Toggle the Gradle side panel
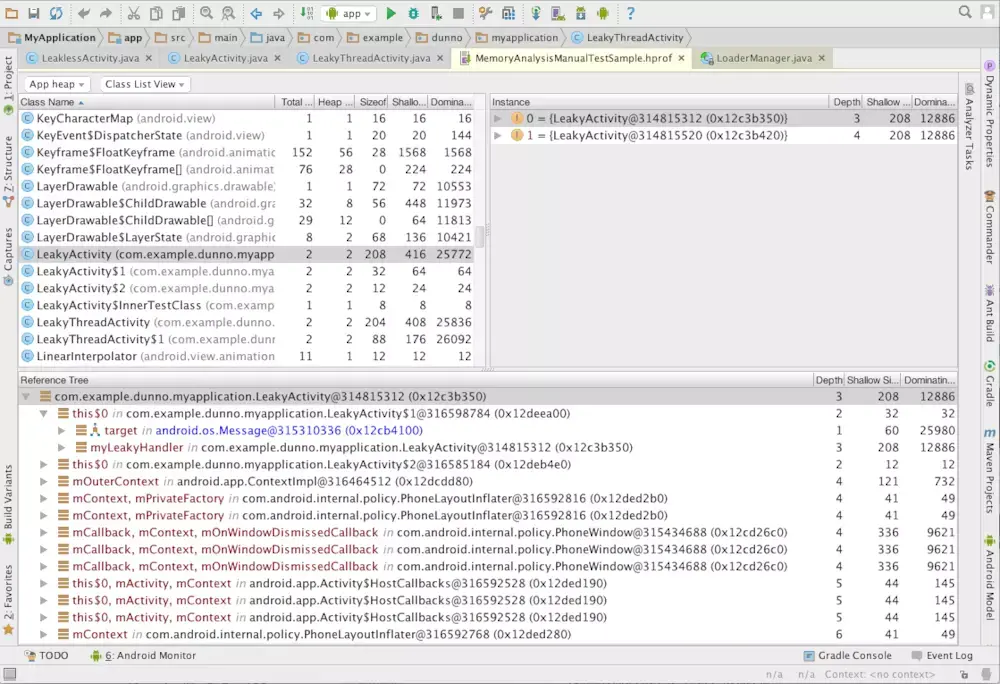The width and height of the screenshot is (1000, 684). tap(989, 383)
